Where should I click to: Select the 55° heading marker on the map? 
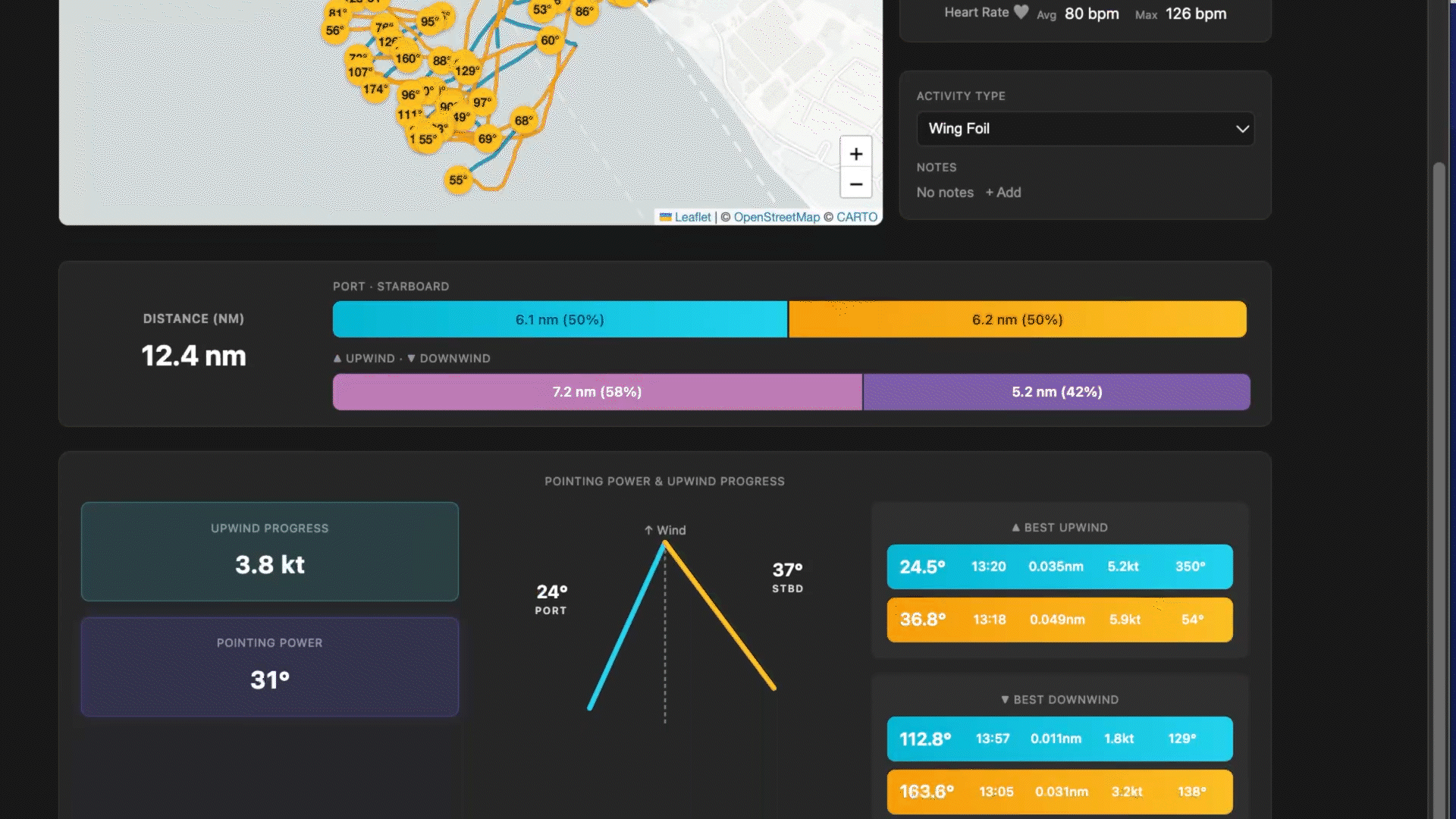coord(458,180)
